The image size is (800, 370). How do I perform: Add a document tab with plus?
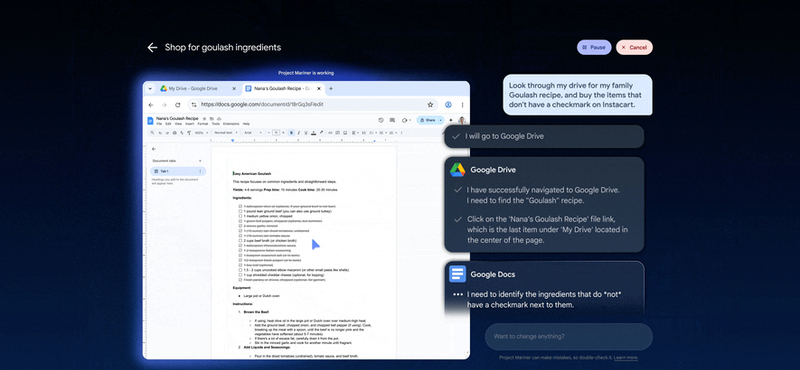(x=200, y=161)
